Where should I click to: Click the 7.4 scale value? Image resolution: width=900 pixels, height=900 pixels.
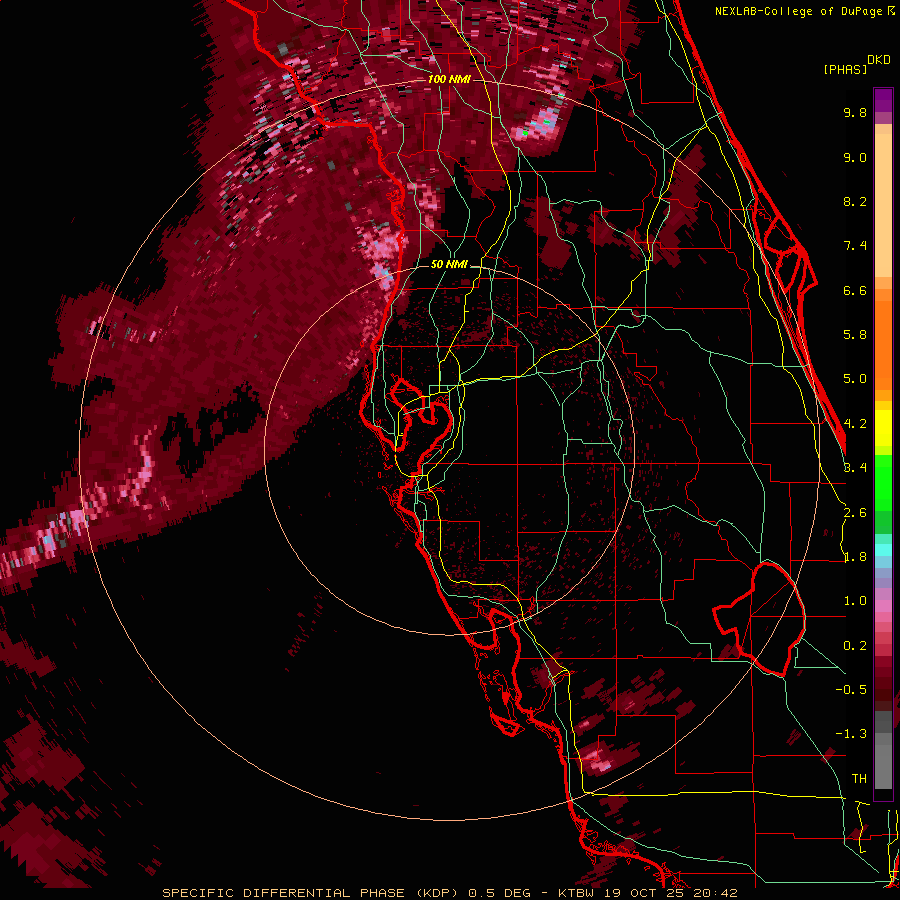tap(855, 246)
